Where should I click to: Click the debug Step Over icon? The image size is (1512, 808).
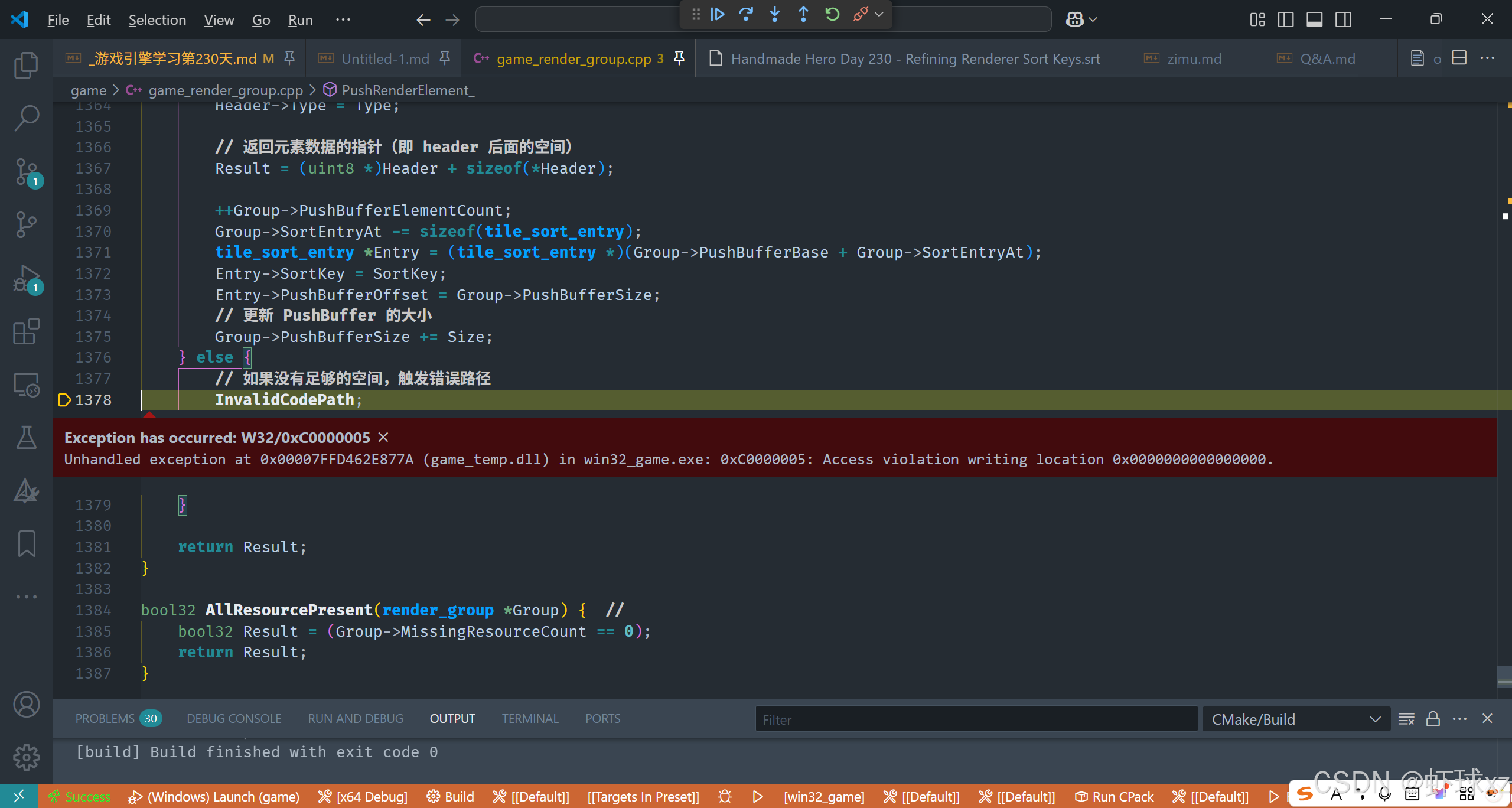click(x=746, y=14)
